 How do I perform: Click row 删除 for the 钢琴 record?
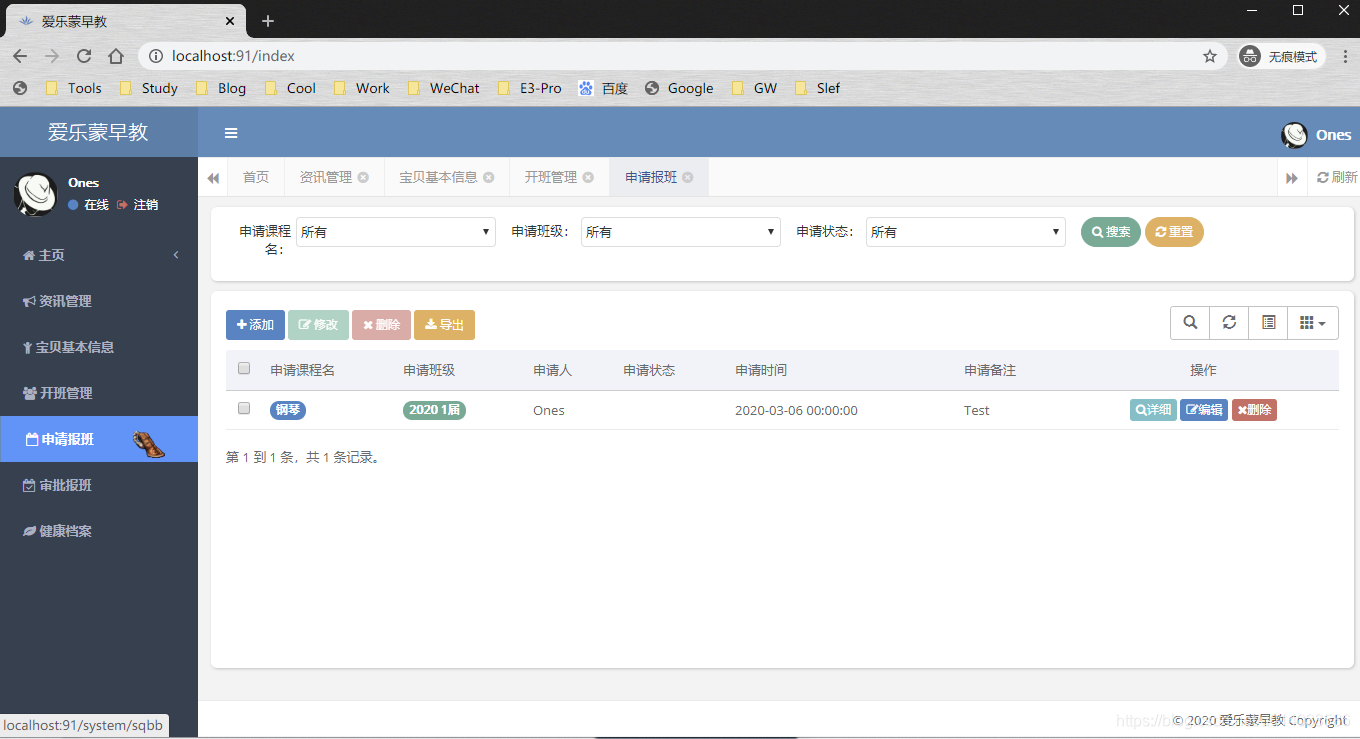pos(1254,410)
